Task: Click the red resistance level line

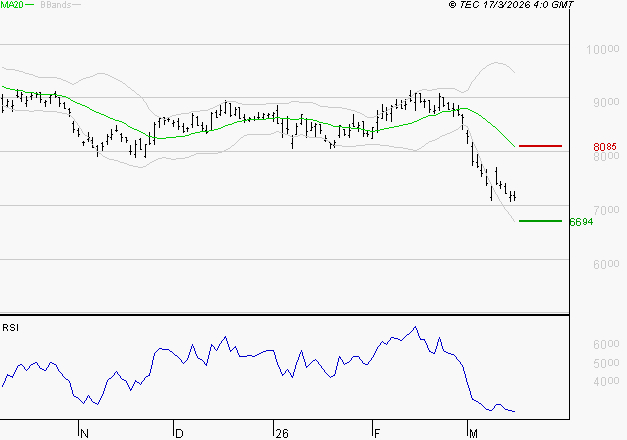Action: click(x=540, y=146)
